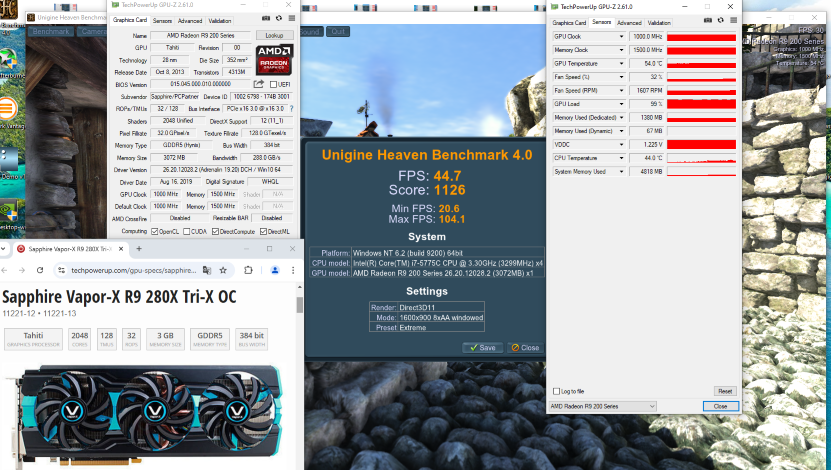Click the AMD Radeon Graphics logo

pyautogui.click(x=274, y=59)
